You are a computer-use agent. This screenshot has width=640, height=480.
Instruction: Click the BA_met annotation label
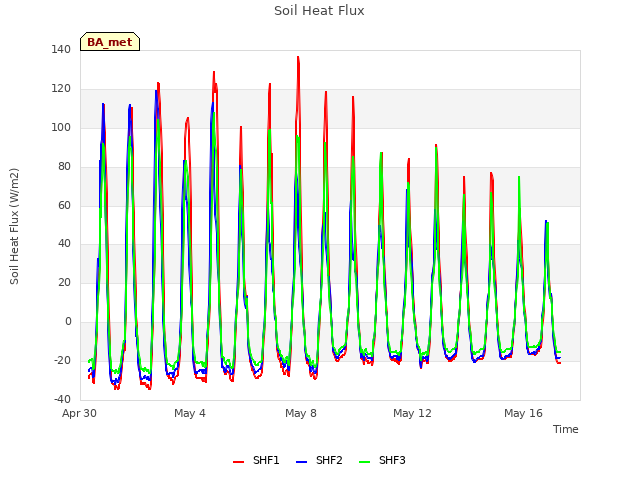coord(110,42)
